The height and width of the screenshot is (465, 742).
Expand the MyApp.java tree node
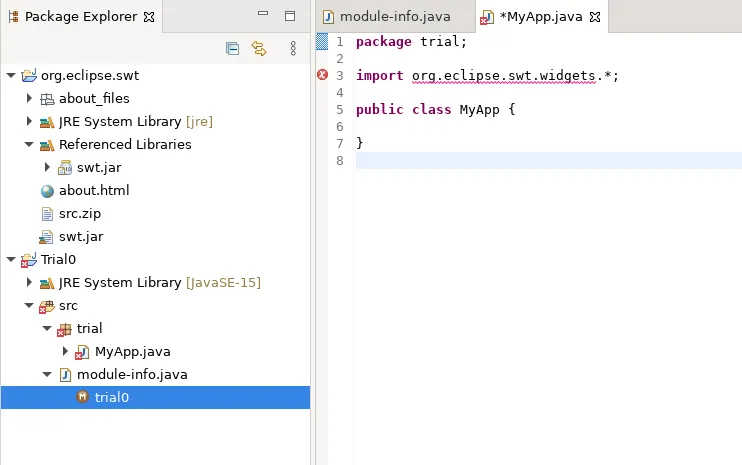(x=65, y=351)
